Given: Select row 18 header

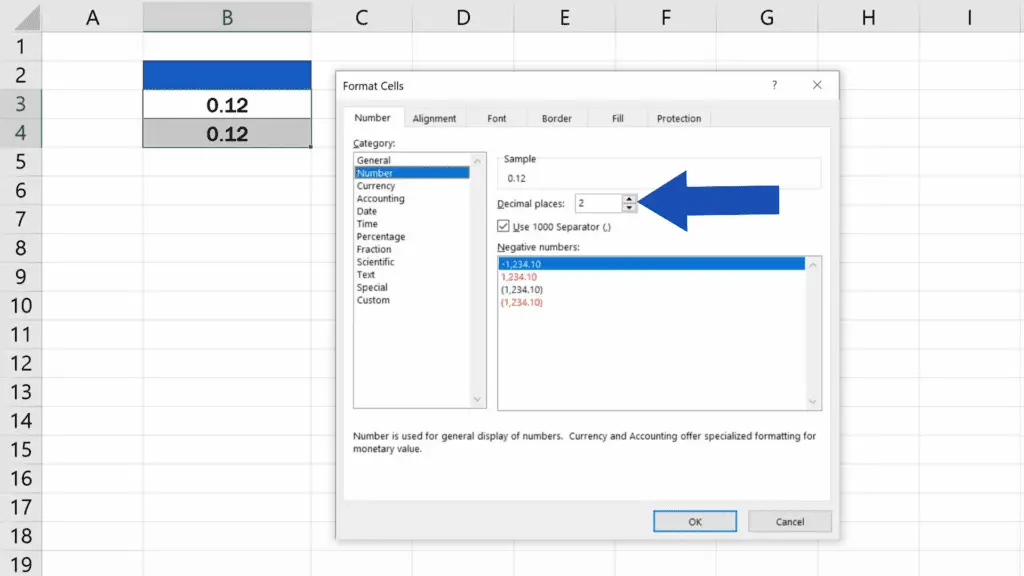Looking at the screenshot, I should tap(21, 536).
